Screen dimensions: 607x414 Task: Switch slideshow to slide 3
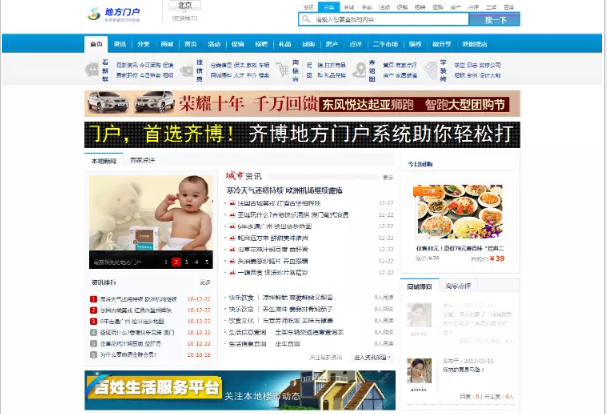(x=187, y=262)
